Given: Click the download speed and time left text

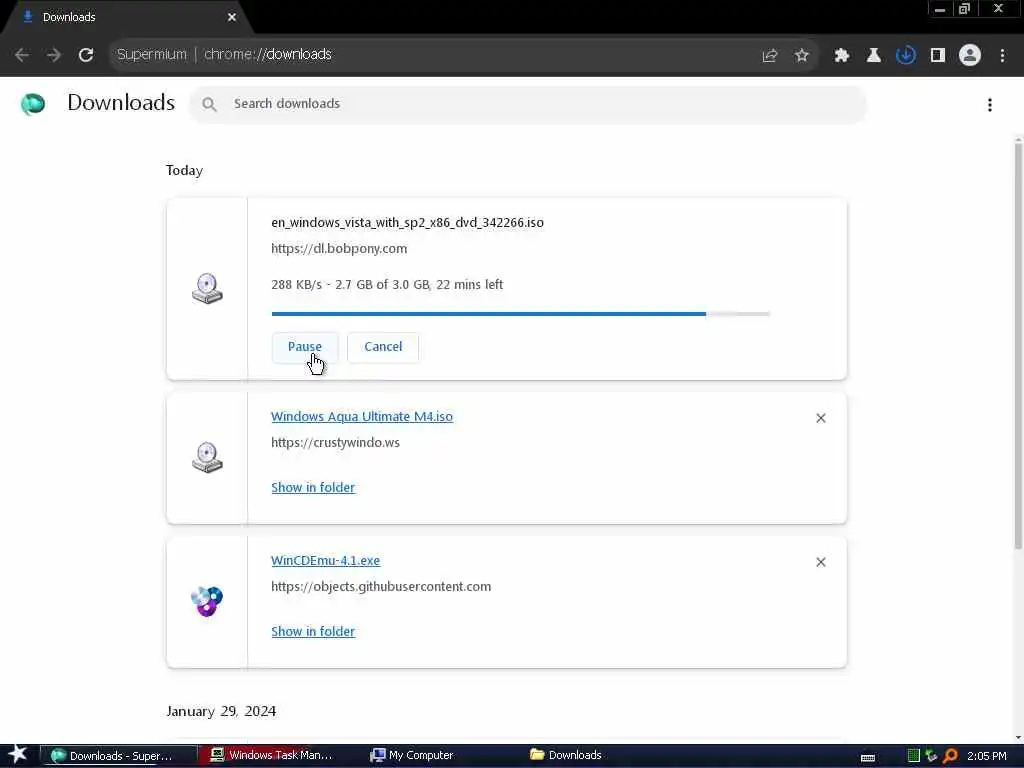Looking at the screenshot, I should (x=387, y=285).
